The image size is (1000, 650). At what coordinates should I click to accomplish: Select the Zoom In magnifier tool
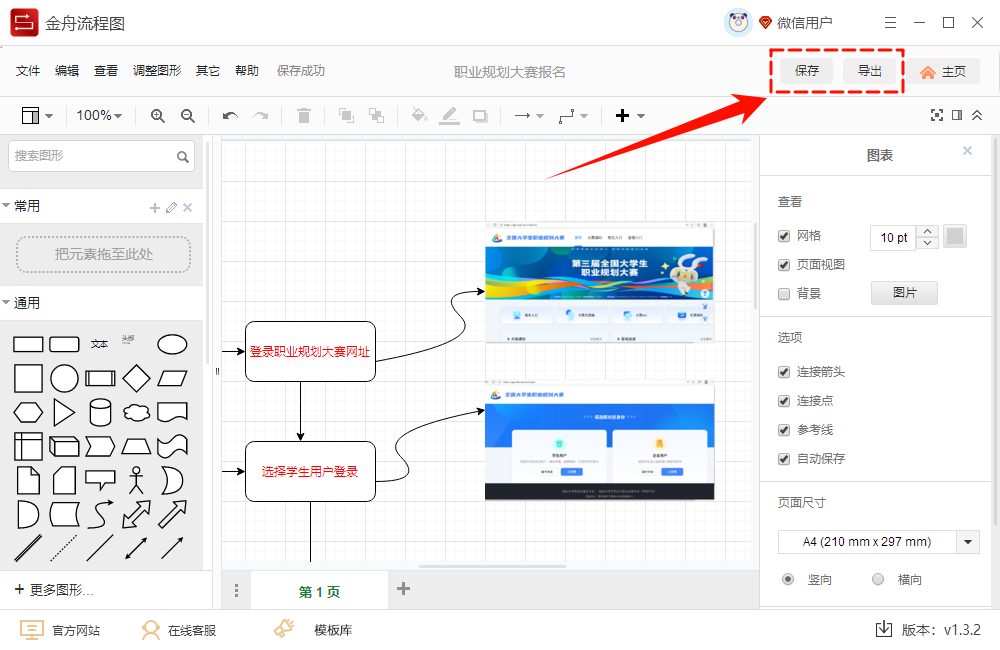coord(157,116)
